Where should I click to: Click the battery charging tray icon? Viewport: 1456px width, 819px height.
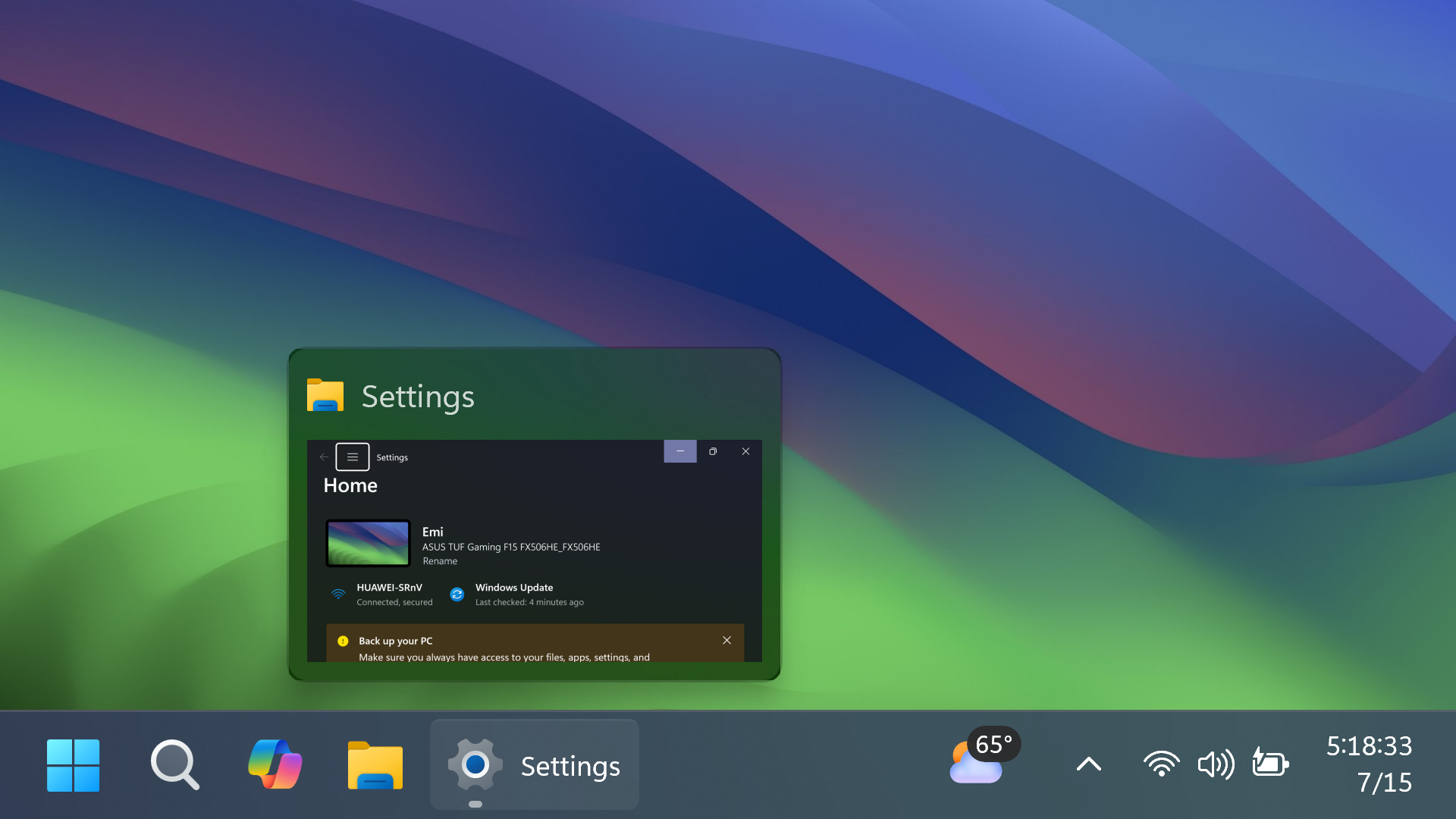click(x=1270, y=763)
